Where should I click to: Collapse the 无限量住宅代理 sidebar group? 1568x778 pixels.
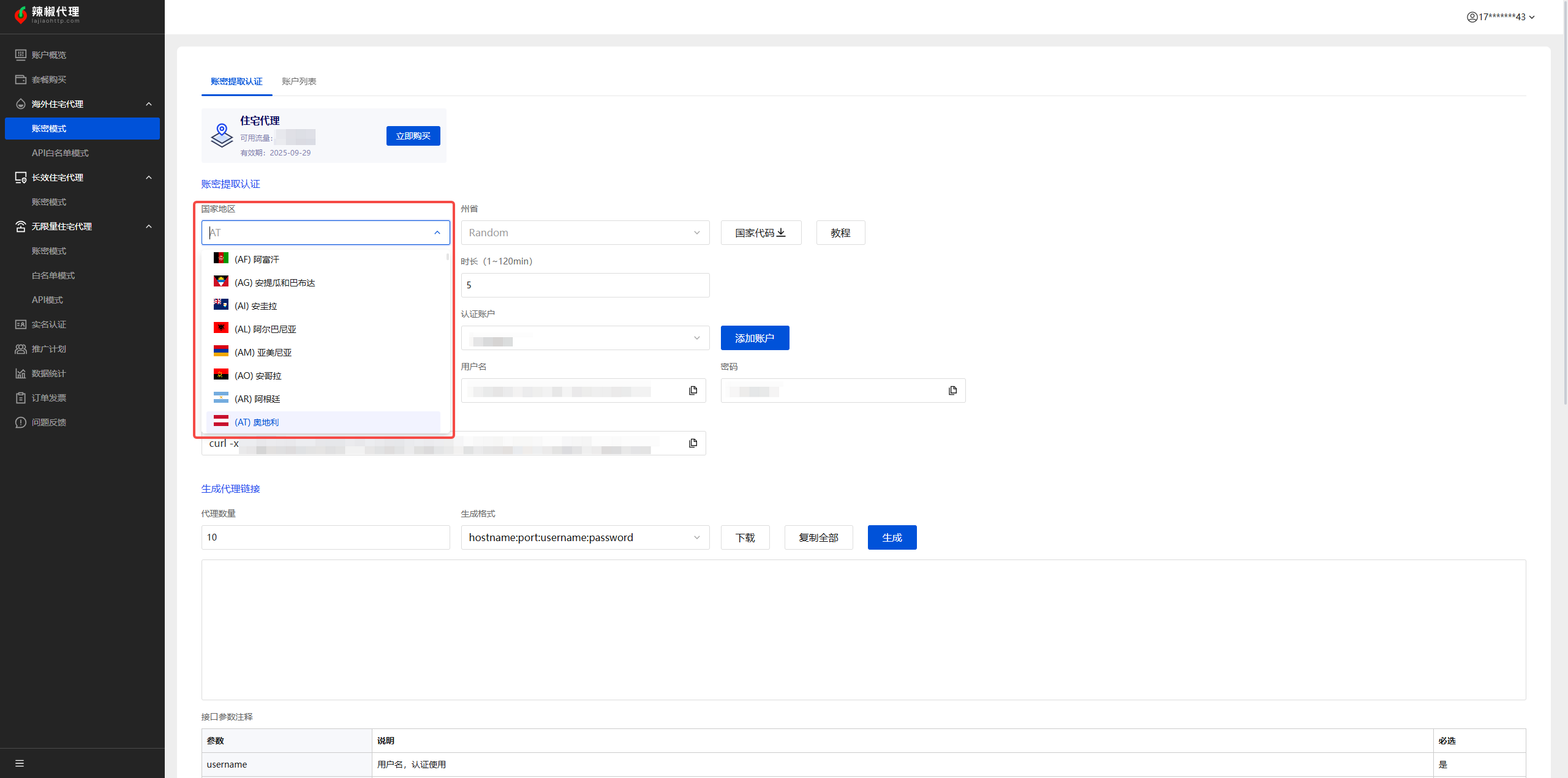[x=149, y=226]
